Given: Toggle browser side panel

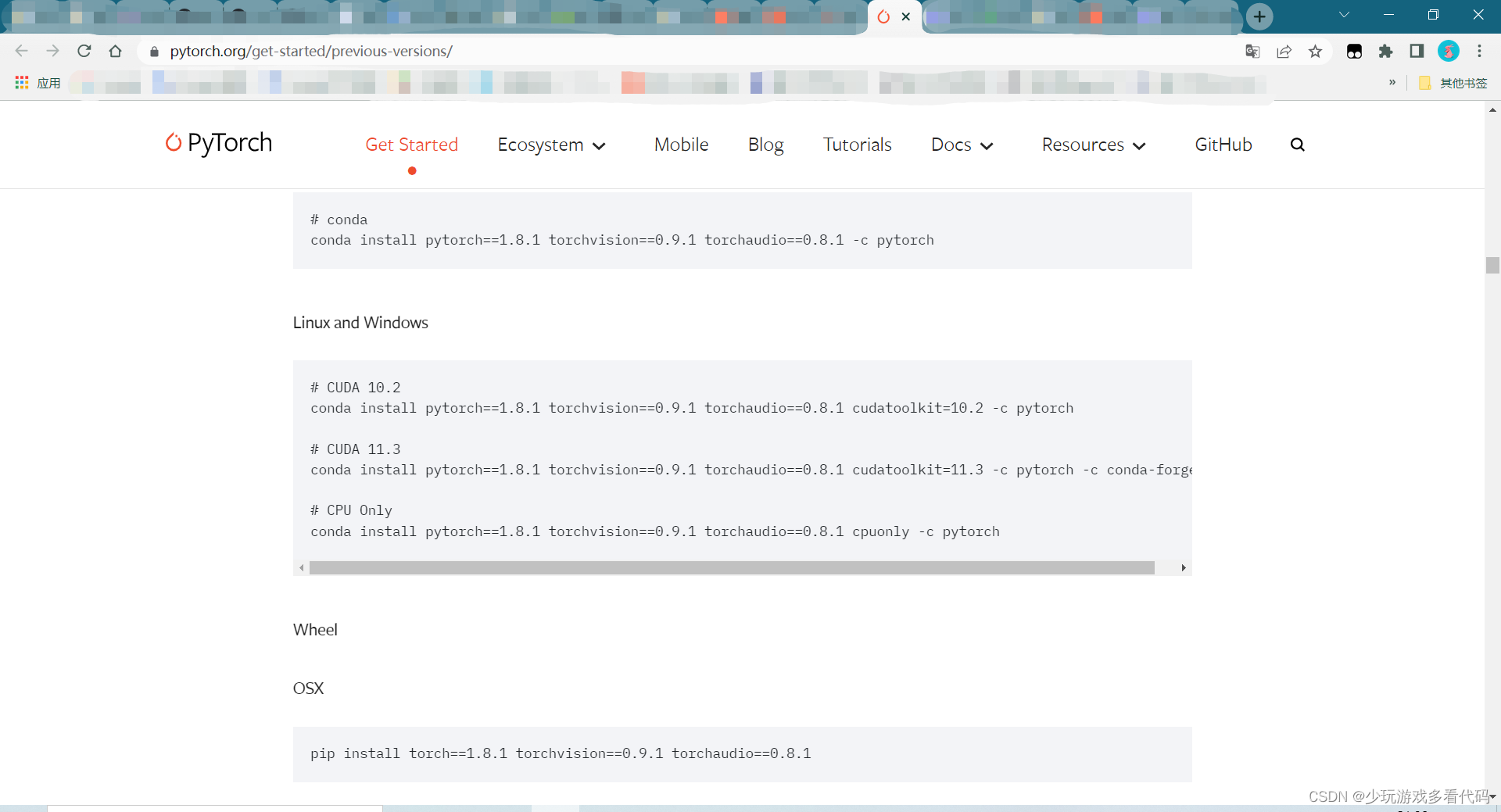Looking at the screenshot, I should coord(1417,52).
